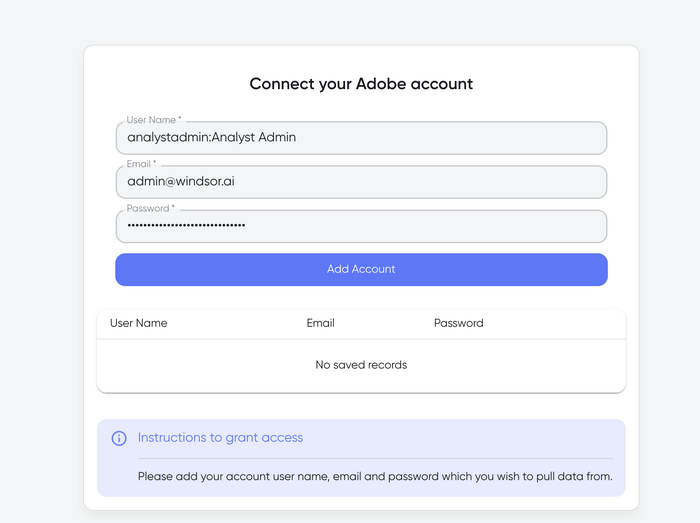Click the floating Password field label
This screenshot has width=700, height=523.
click(x=150, y=208)
